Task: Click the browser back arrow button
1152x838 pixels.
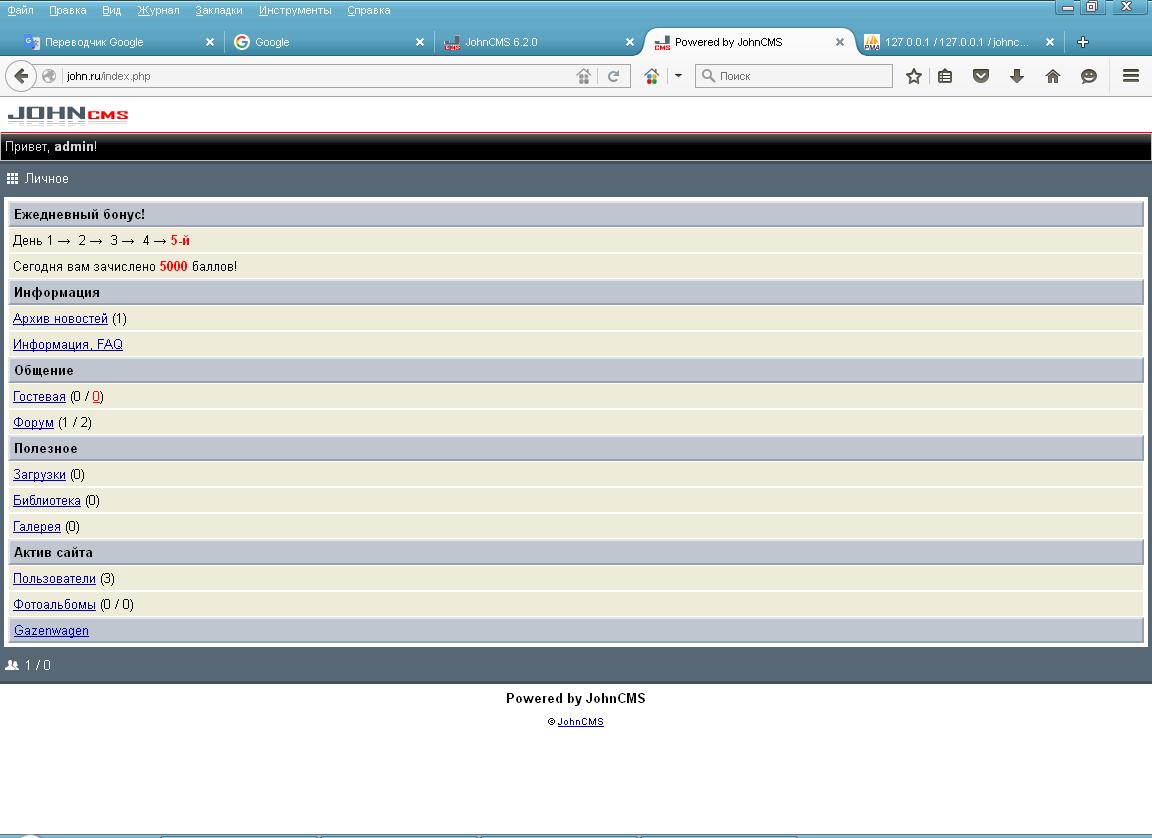Action: (x=21, y=76)
